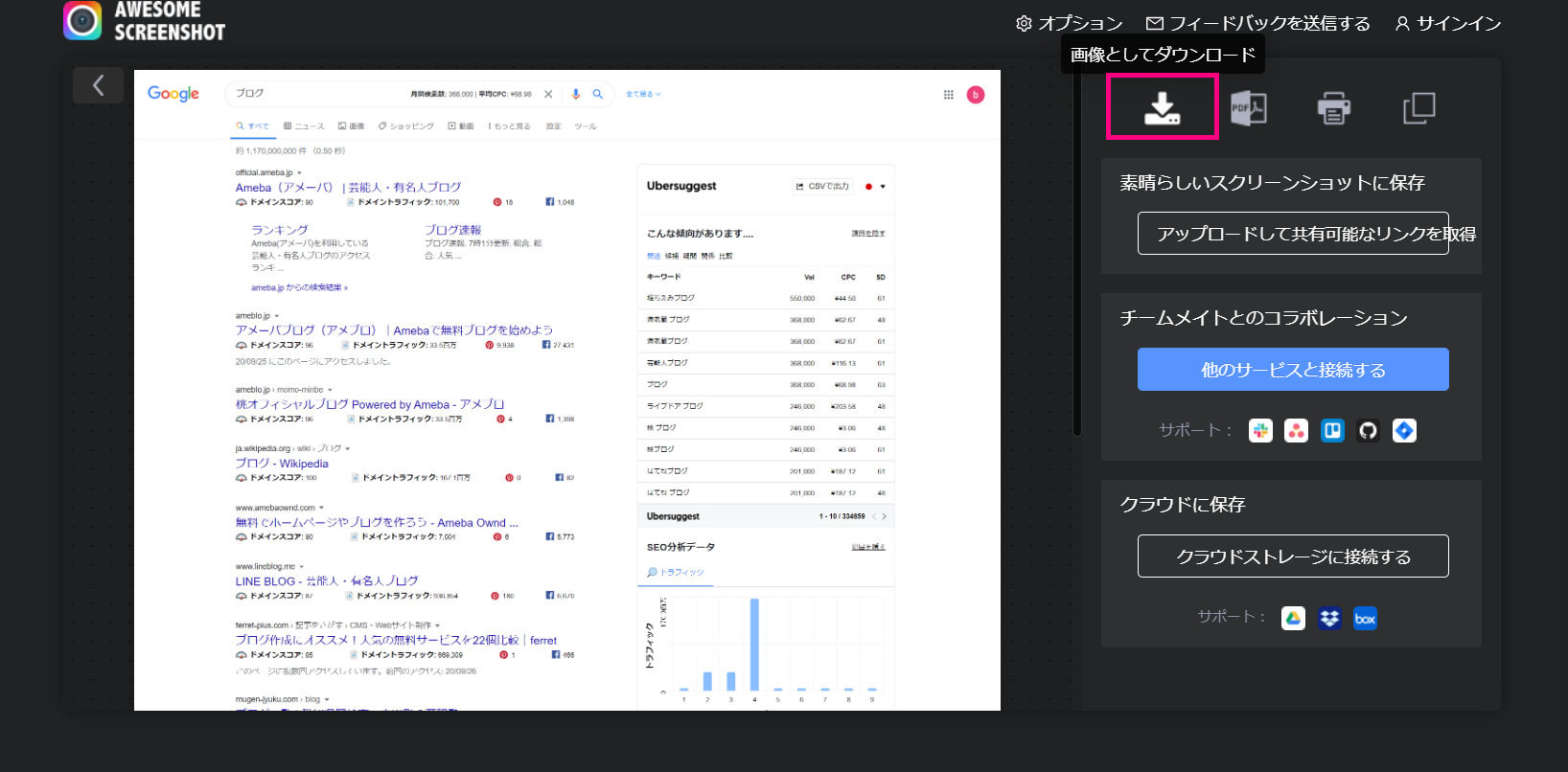The width and height of the screenshot is (1568, 772).
Task: Open the ランキング sitelink
Action: 280,231
